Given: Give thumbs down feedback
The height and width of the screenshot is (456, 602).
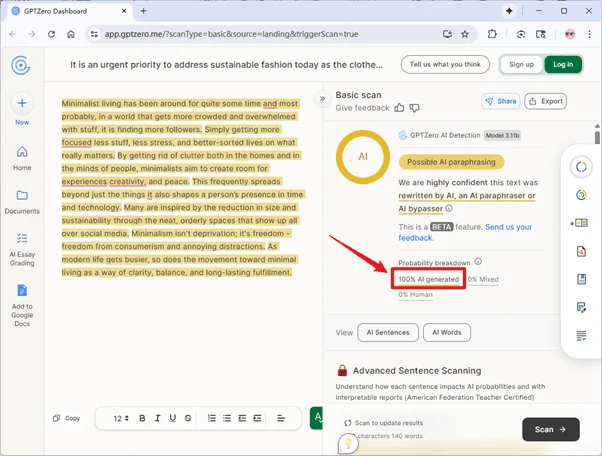Looking at the screenshot, I should point(414,108).
